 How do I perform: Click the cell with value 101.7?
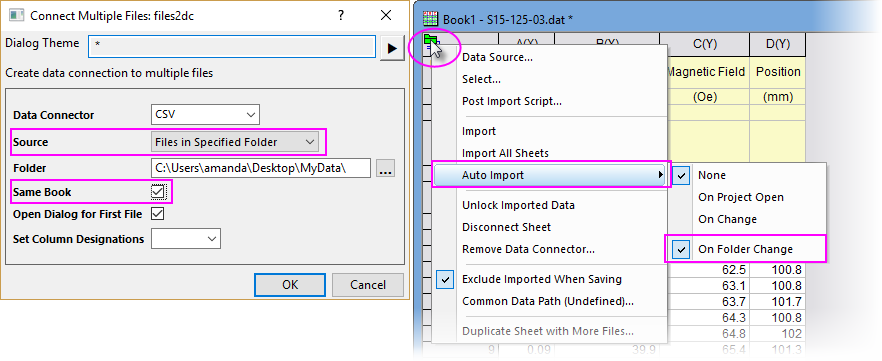pos(778,301)
